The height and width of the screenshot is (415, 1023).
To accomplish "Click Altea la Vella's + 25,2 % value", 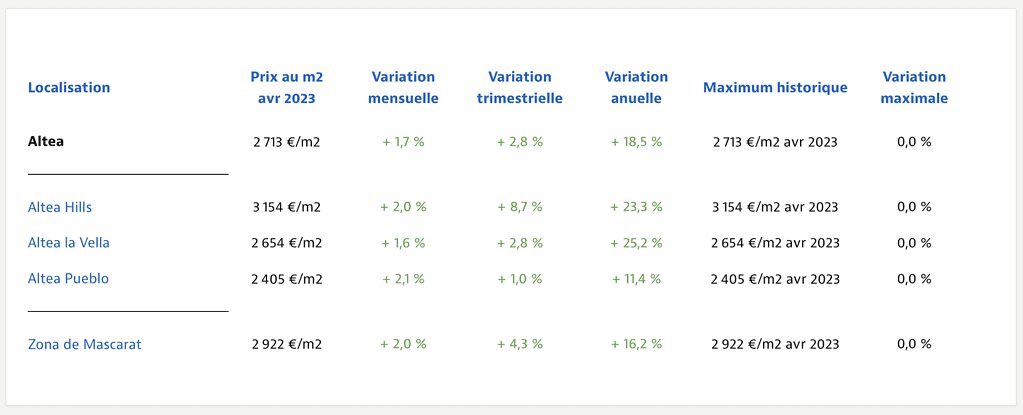I will click(x=636, y=243).
